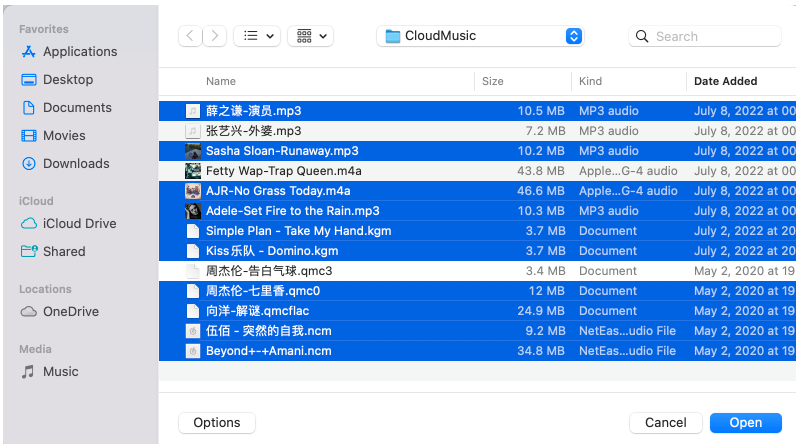Image resolution: width=796 pixels, height=444 pixels.
Task: Go back with the left chevron
Action: point(190,36)
